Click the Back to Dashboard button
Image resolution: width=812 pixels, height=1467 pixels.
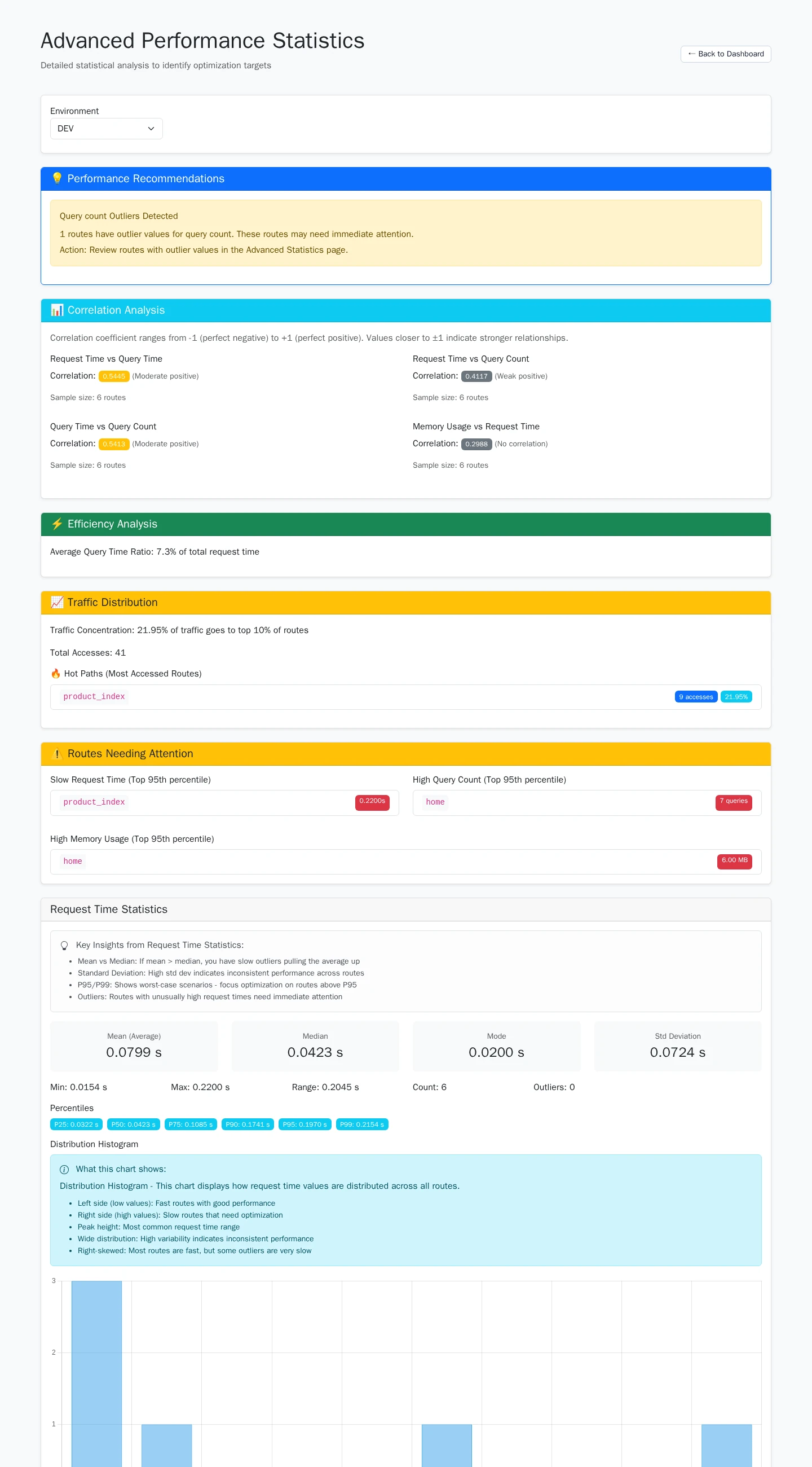(725, 54)
